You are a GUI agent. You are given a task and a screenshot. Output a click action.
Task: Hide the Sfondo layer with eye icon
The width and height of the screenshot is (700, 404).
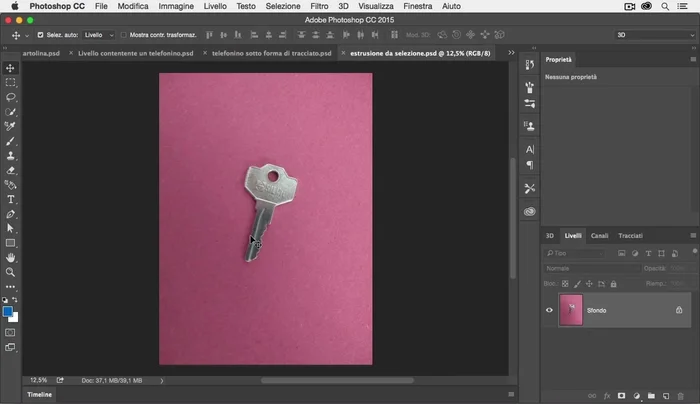tap(549, 311)
